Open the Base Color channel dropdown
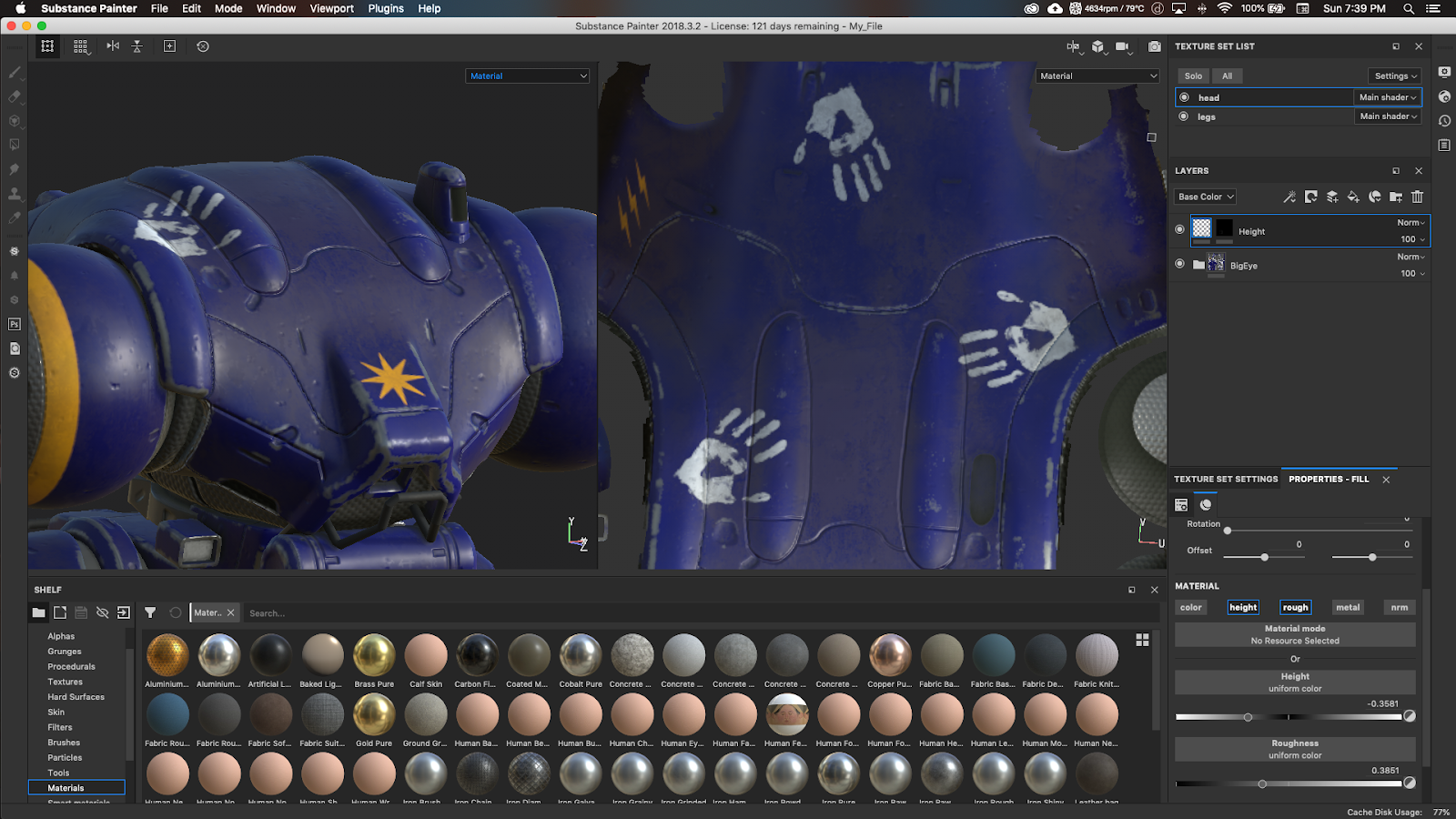 pos(1206,197)
